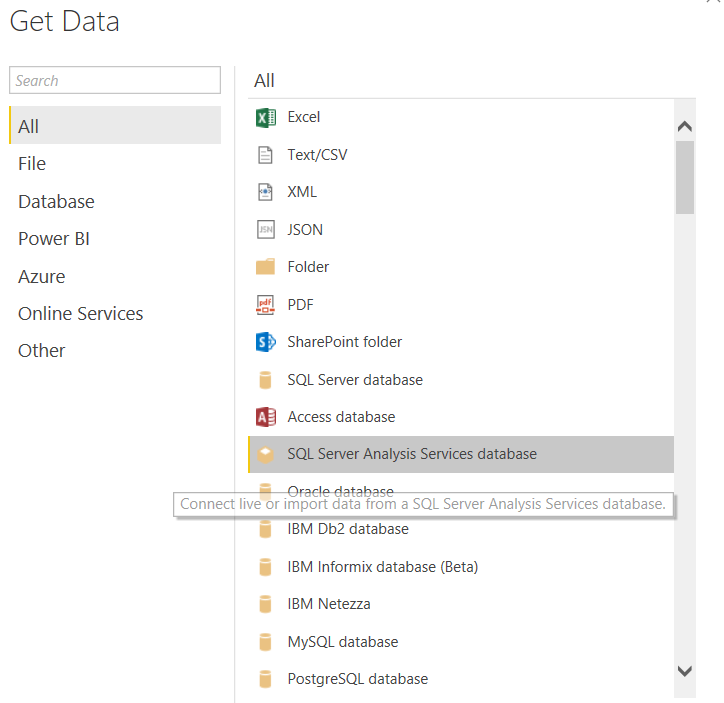Image resolution: width=724 pixels, height=703 pixels.
Task: Click the XML file icon
Action: (265, 192)
